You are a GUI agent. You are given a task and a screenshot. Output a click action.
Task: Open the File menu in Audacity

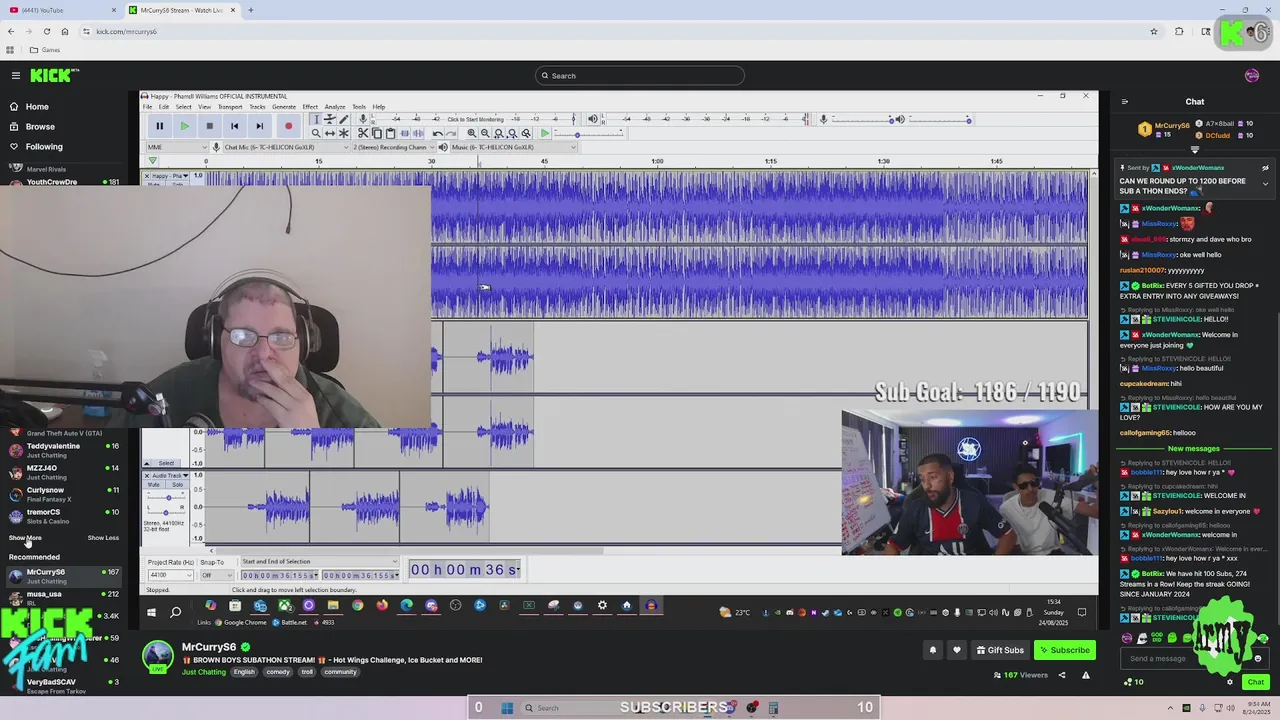click(x=147, y=107)
